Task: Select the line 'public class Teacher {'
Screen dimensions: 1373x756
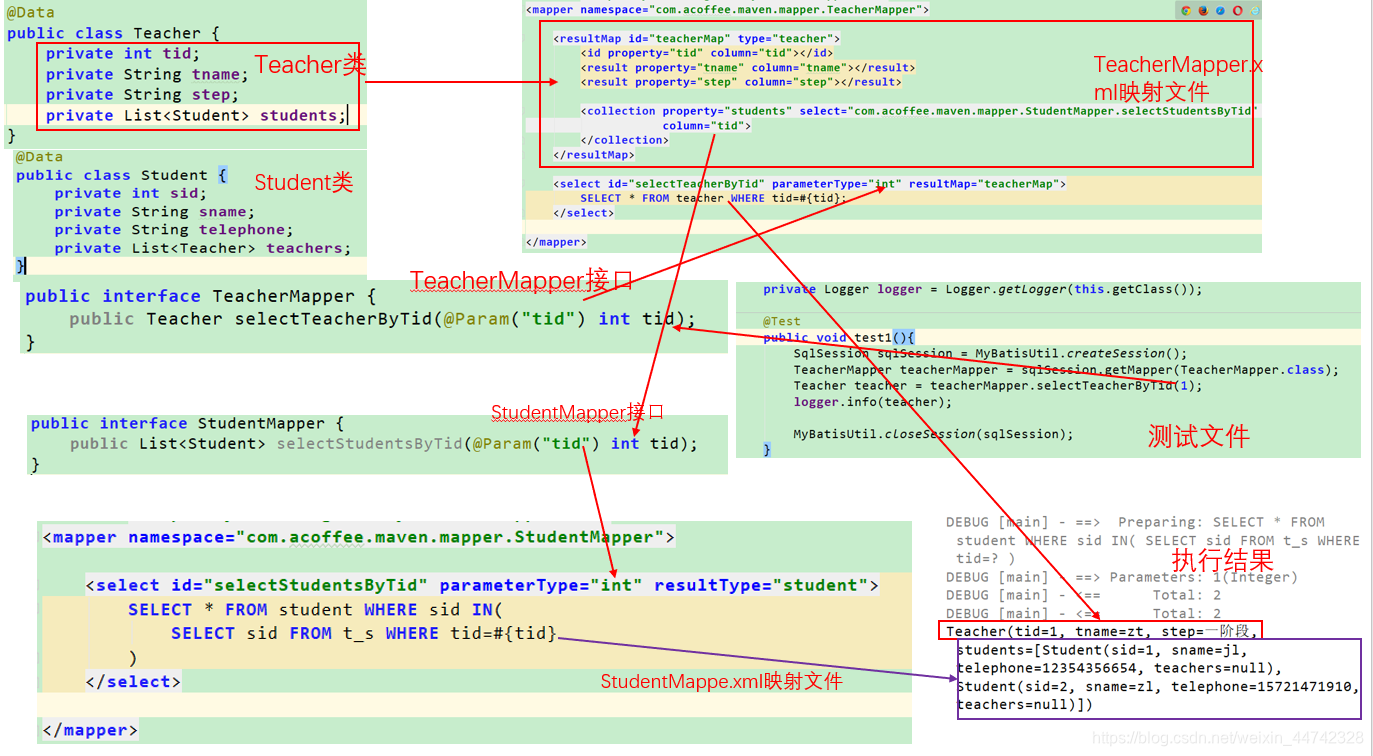Action: click(113, 33)
